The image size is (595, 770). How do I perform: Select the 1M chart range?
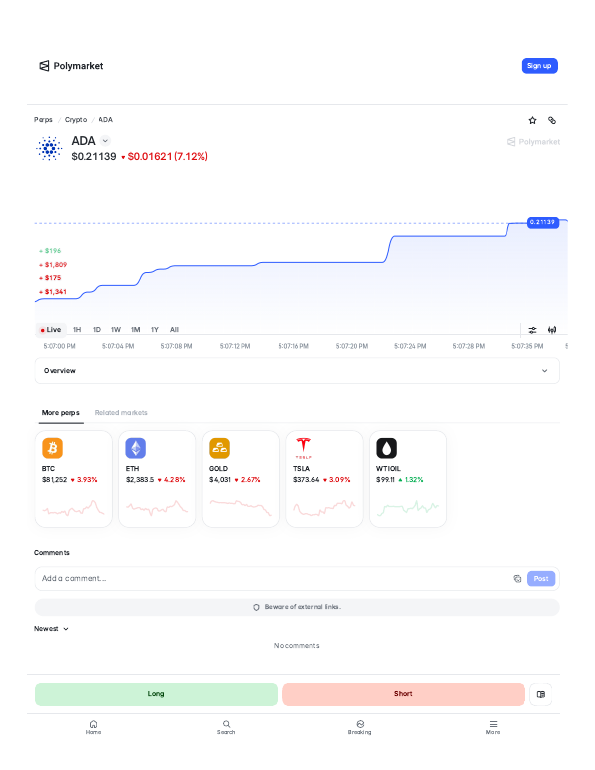point(135,330)
